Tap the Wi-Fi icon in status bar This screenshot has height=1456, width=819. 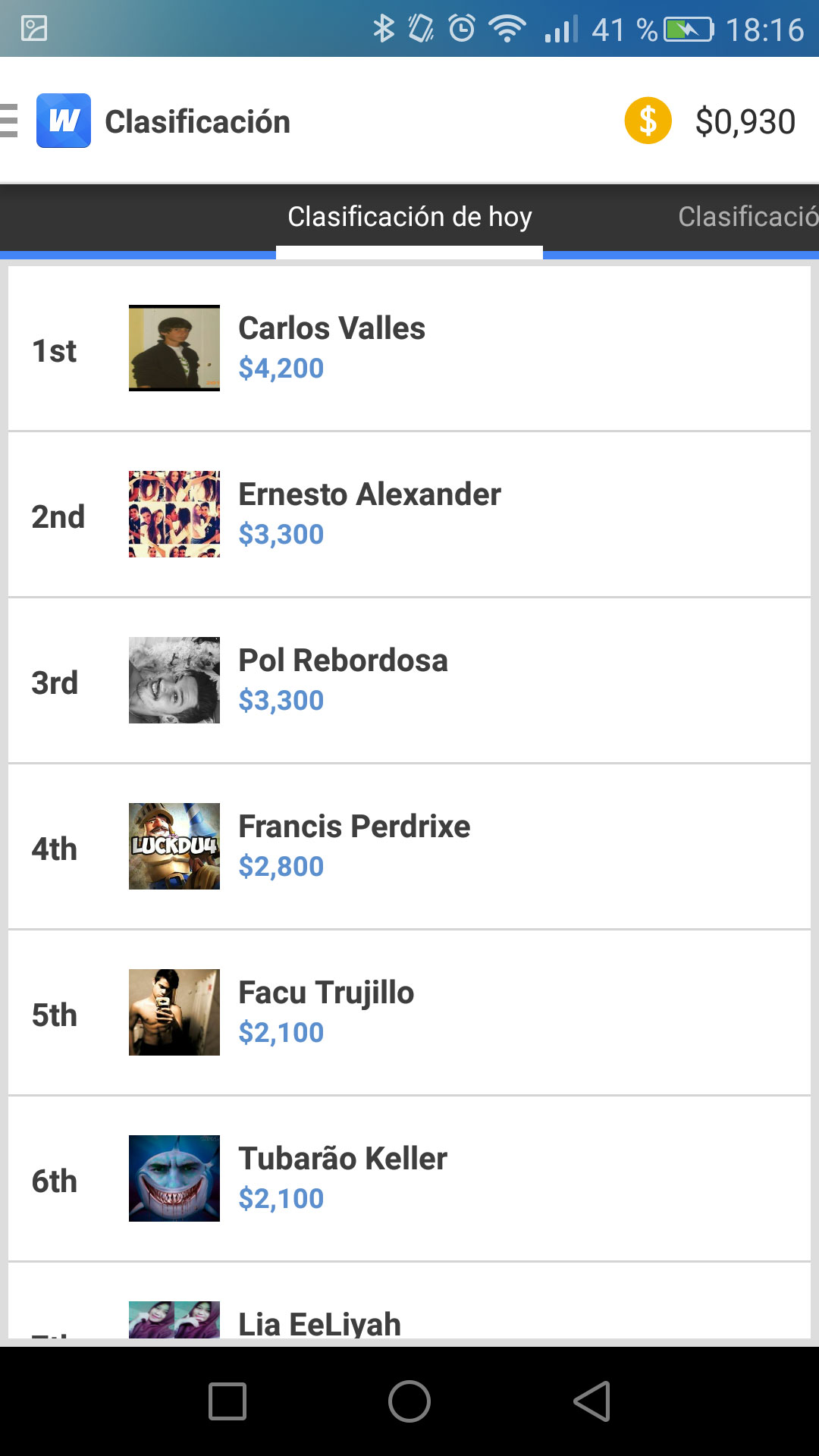pyautogui.click(x=507, y=30)
